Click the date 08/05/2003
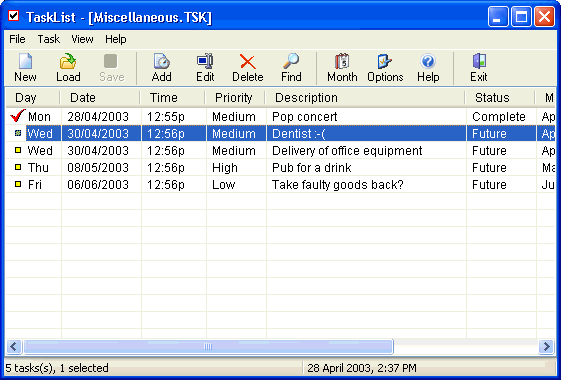 [x=98, y=167]
